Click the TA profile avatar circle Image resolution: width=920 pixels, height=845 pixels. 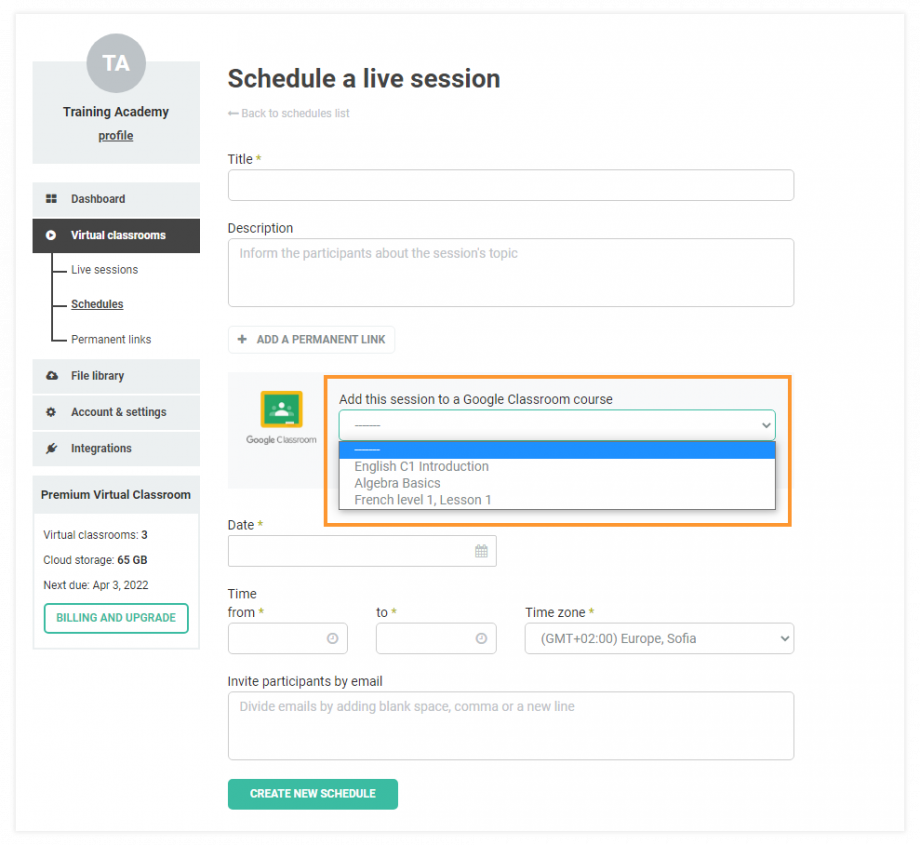115,63
